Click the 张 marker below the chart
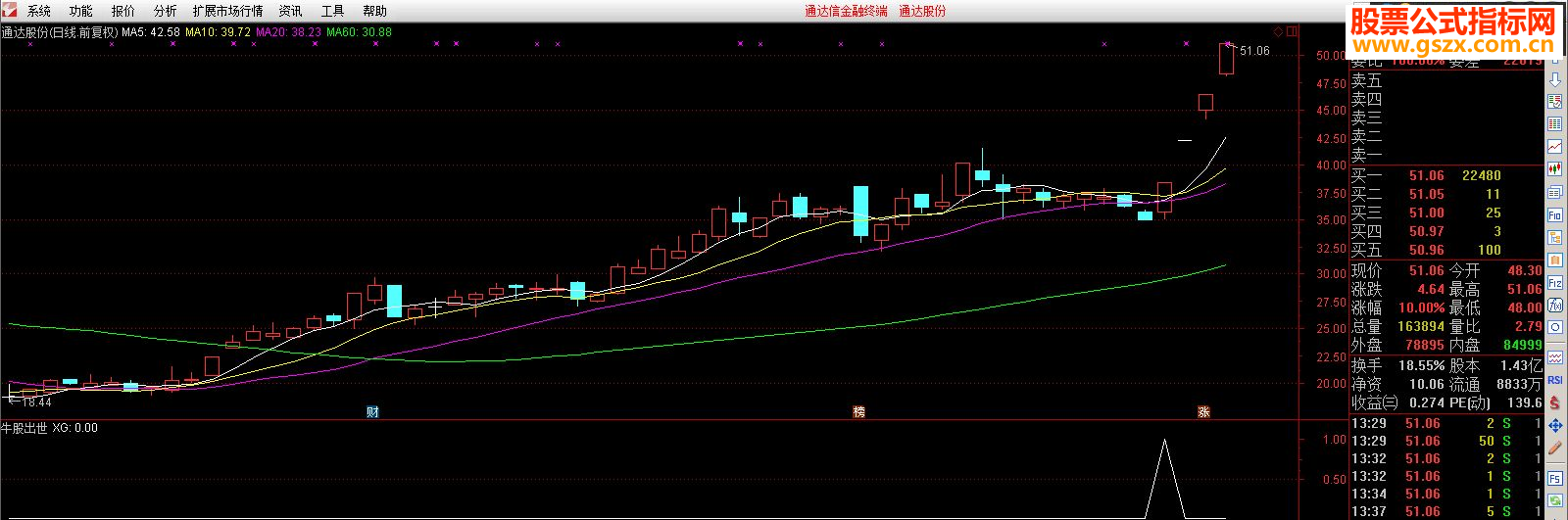 [1203, 412]
